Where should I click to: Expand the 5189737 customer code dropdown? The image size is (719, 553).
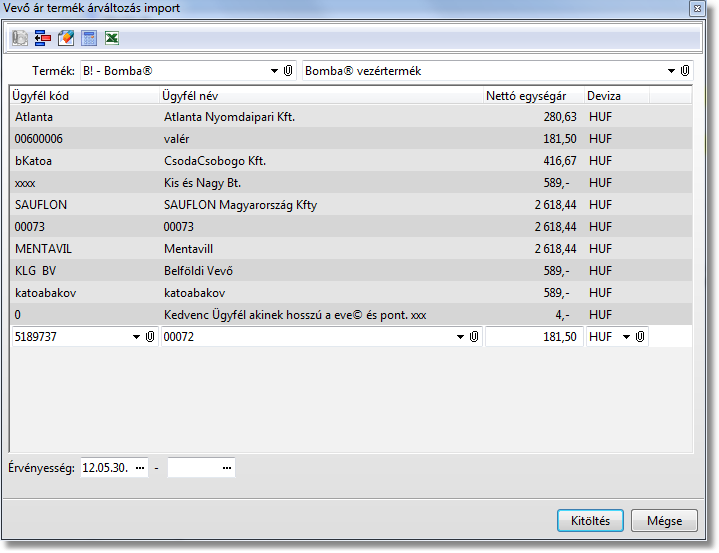[136, 337]
